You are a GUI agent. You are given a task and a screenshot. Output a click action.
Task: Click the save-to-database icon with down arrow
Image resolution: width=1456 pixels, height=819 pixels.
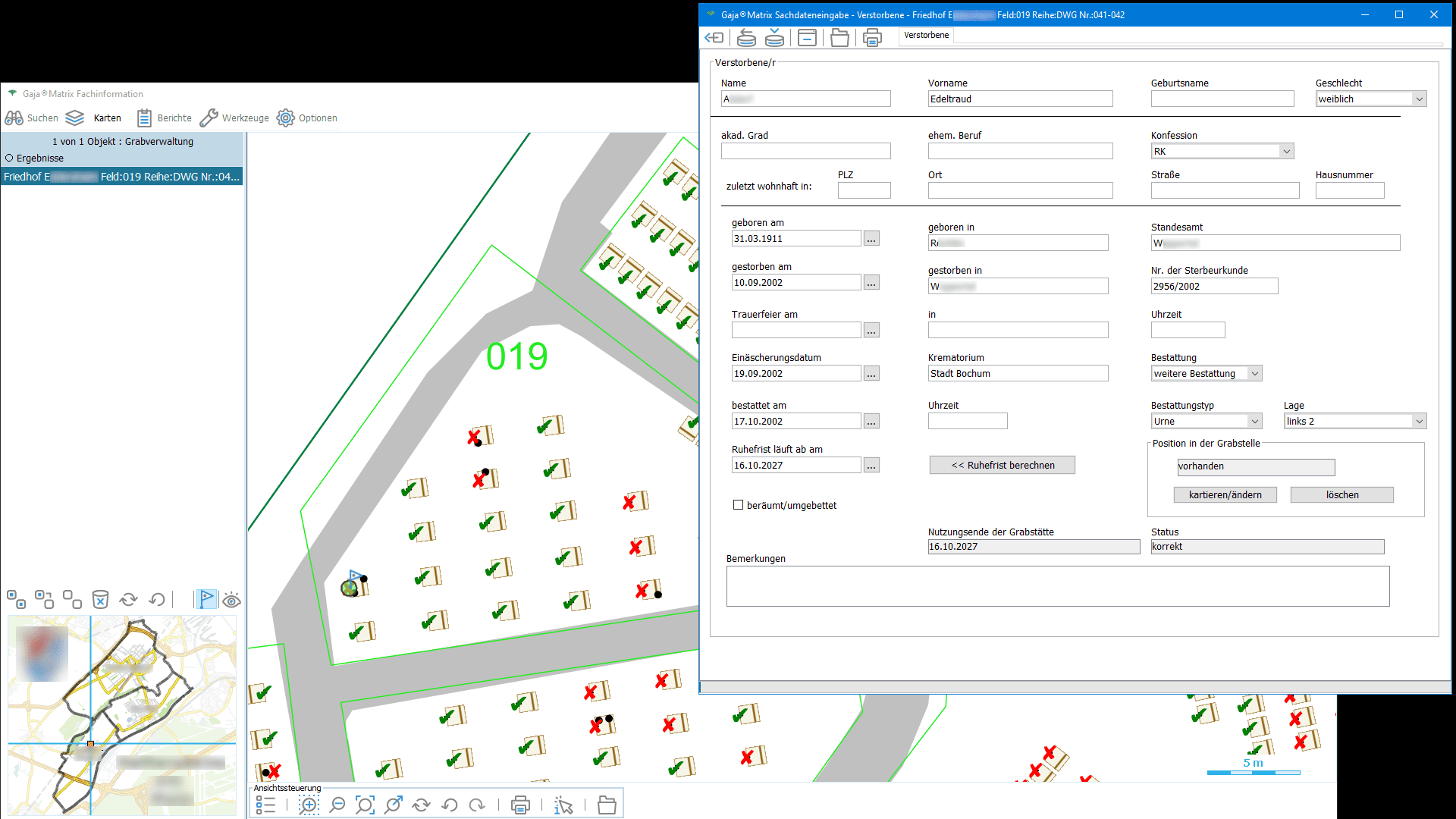(774, 37)
